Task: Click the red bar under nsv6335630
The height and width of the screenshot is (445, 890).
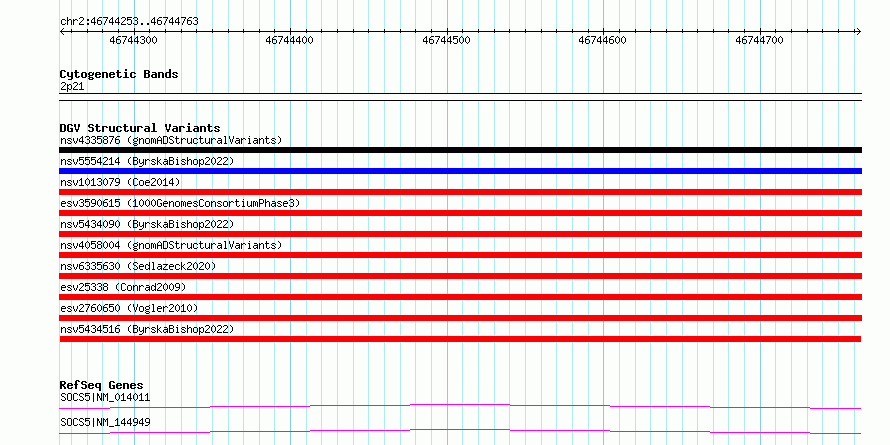Action: 460,276
